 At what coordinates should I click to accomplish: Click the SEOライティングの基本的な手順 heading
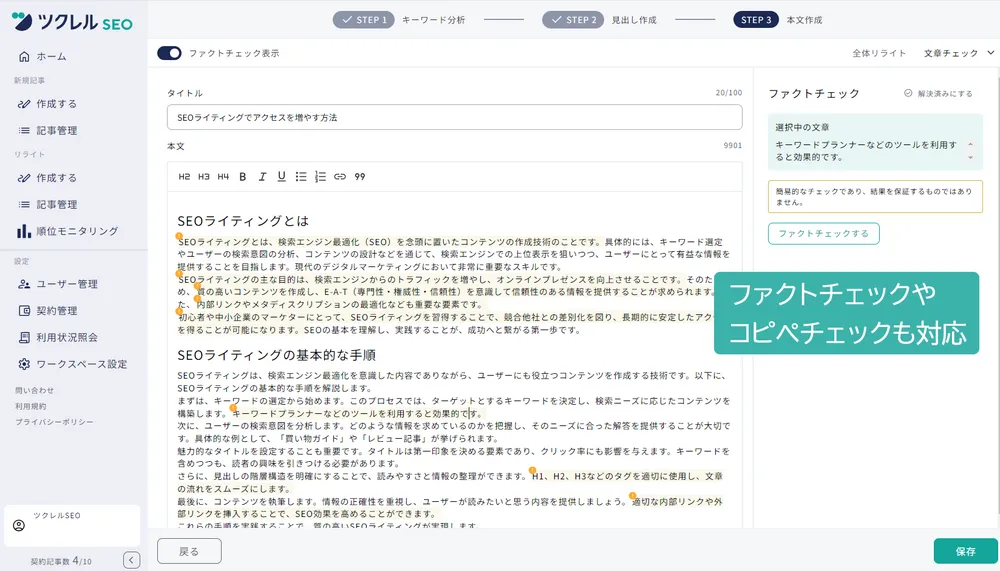coord(276,355)
